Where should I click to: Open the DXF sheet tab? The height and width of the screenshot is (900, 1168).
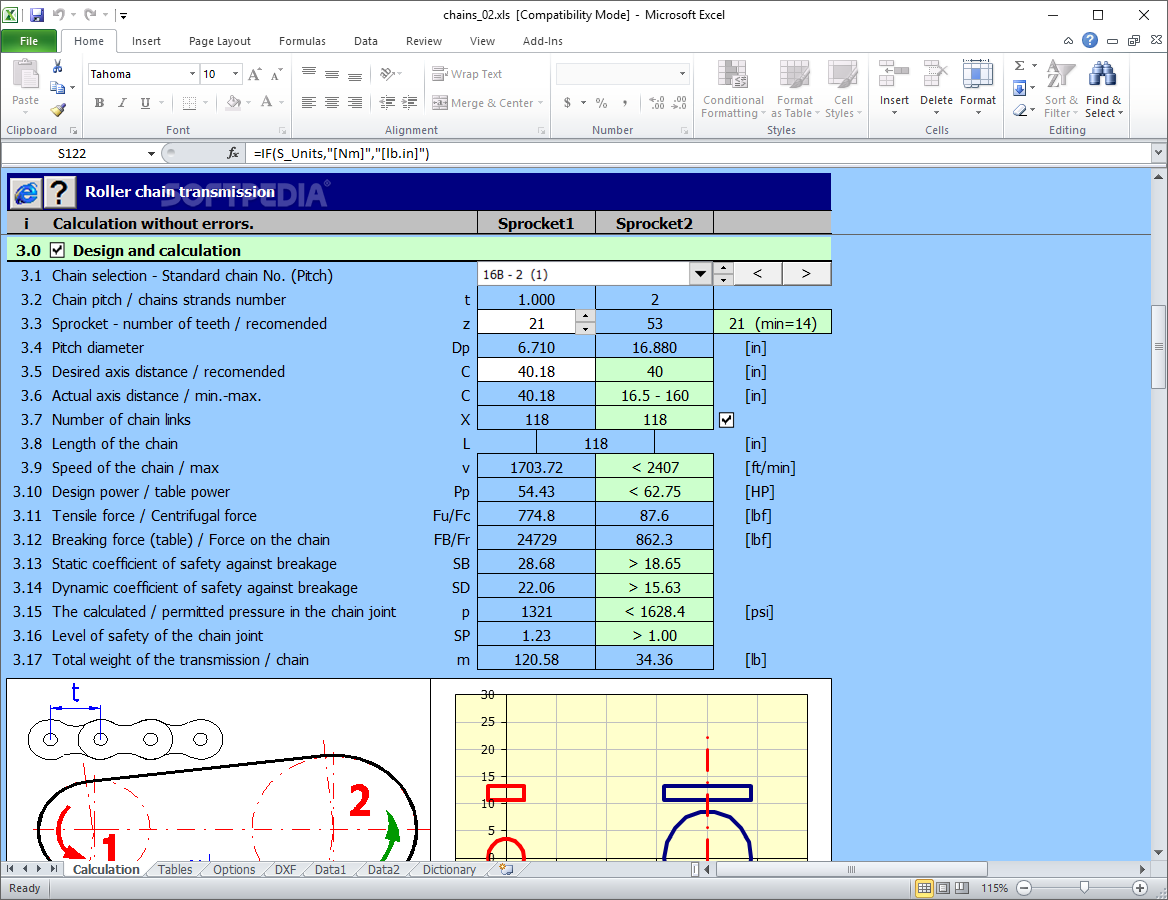pyautogui.click(x=285, y=869)
